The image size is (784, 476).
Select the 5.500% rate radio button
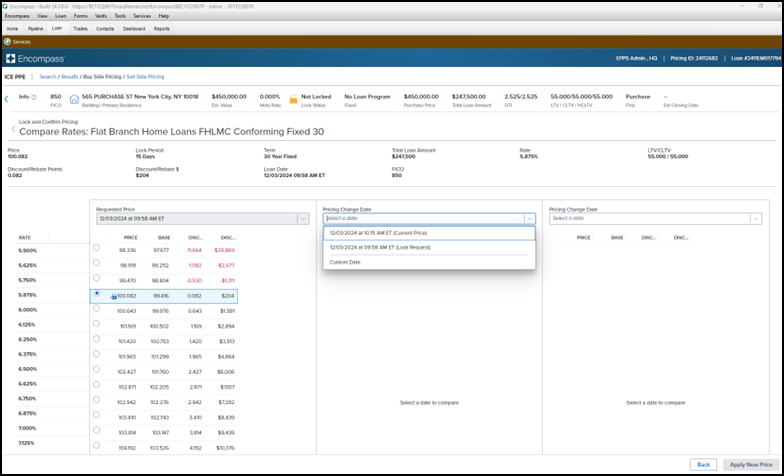(96, 248)
